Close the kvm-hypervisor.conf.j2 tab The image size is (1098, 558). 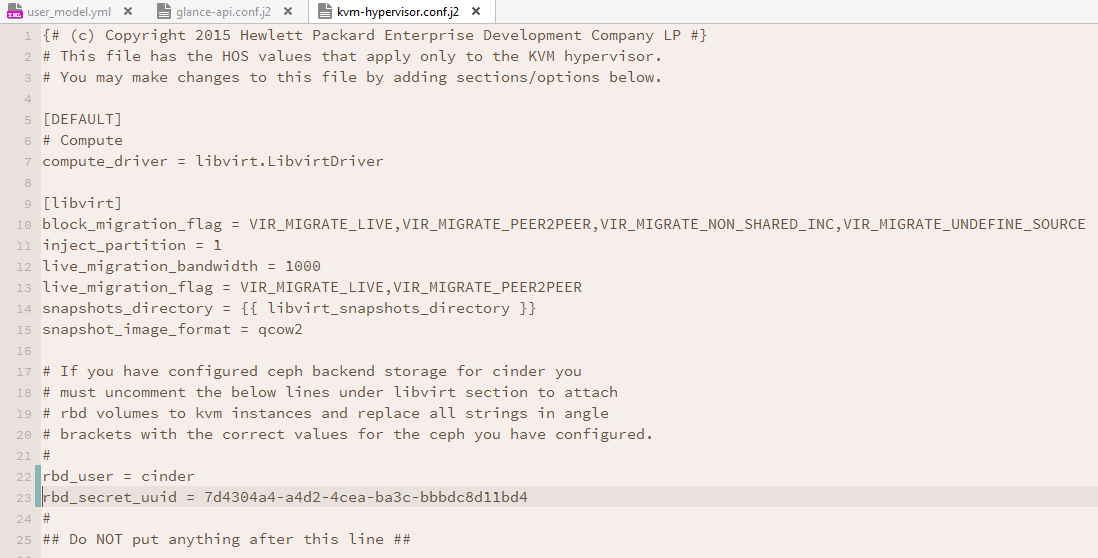476,12
